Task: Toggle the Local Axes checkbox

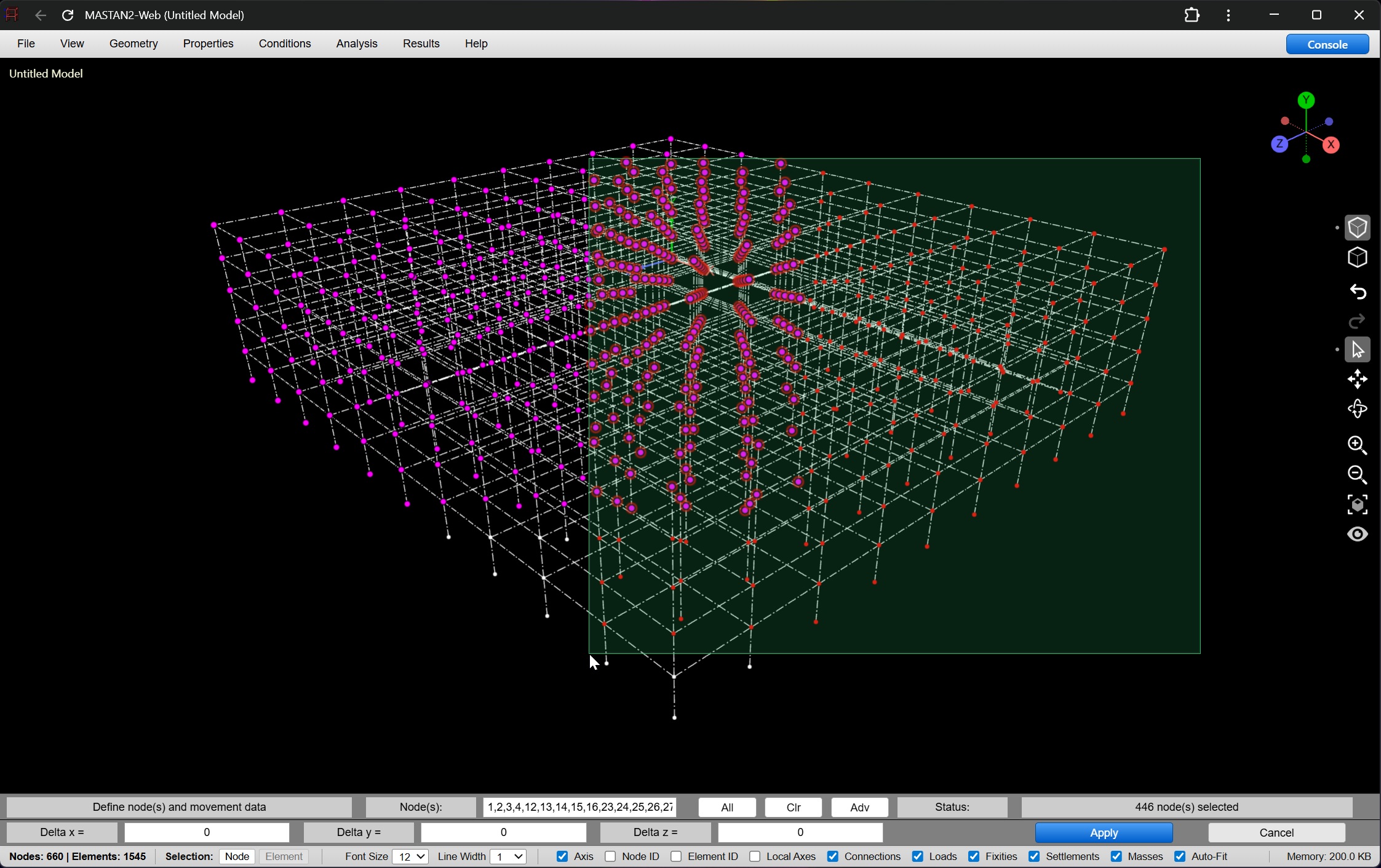Action: (755, 856)
